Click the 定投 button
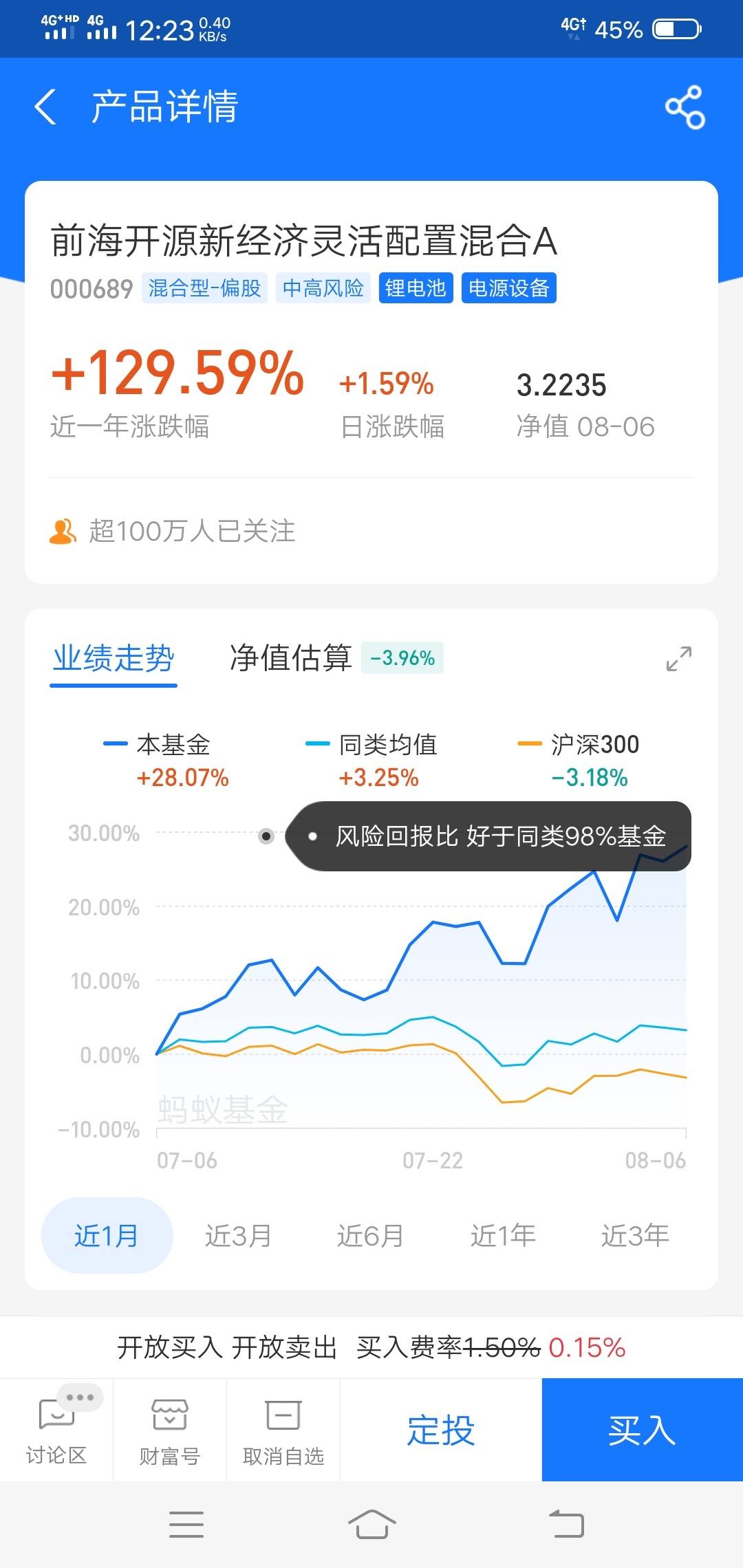Image resolution: width=743 pixels, height=1568 pixels. click(441, 1430)
